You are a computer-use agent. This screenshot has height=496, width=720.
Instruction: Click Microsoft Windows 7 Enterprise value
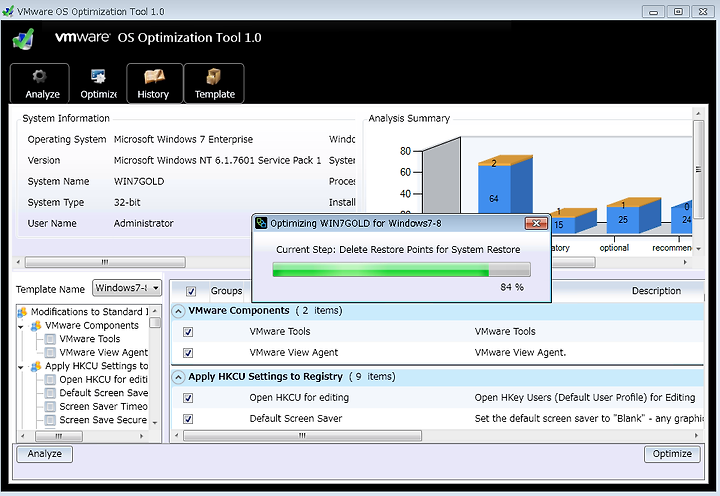[x=183, y=139]
